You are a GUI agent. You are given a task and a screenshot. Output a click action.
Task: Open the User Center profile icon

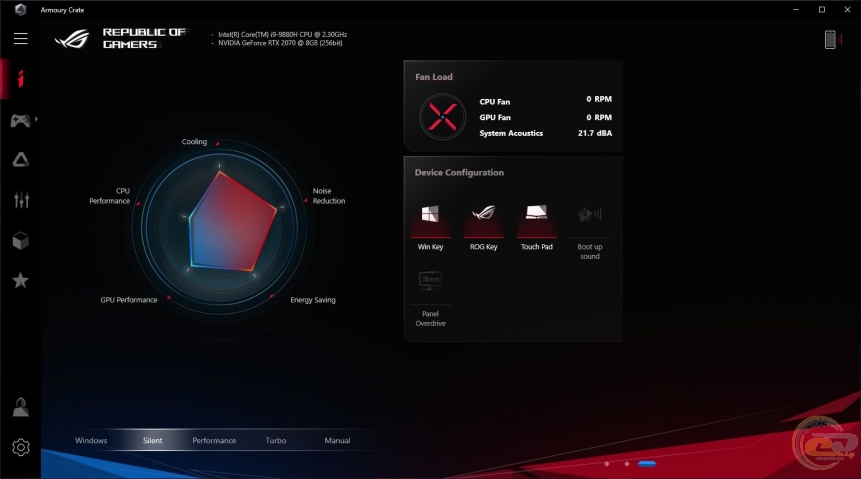20,407
